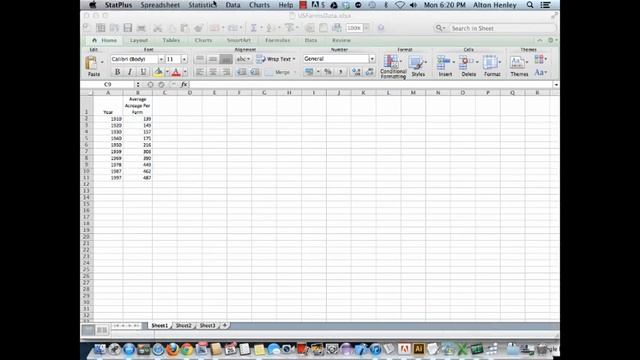Open the Spreadsheet menu in menu bar
This screenshot has width=640, height=360.
(160, 5)
